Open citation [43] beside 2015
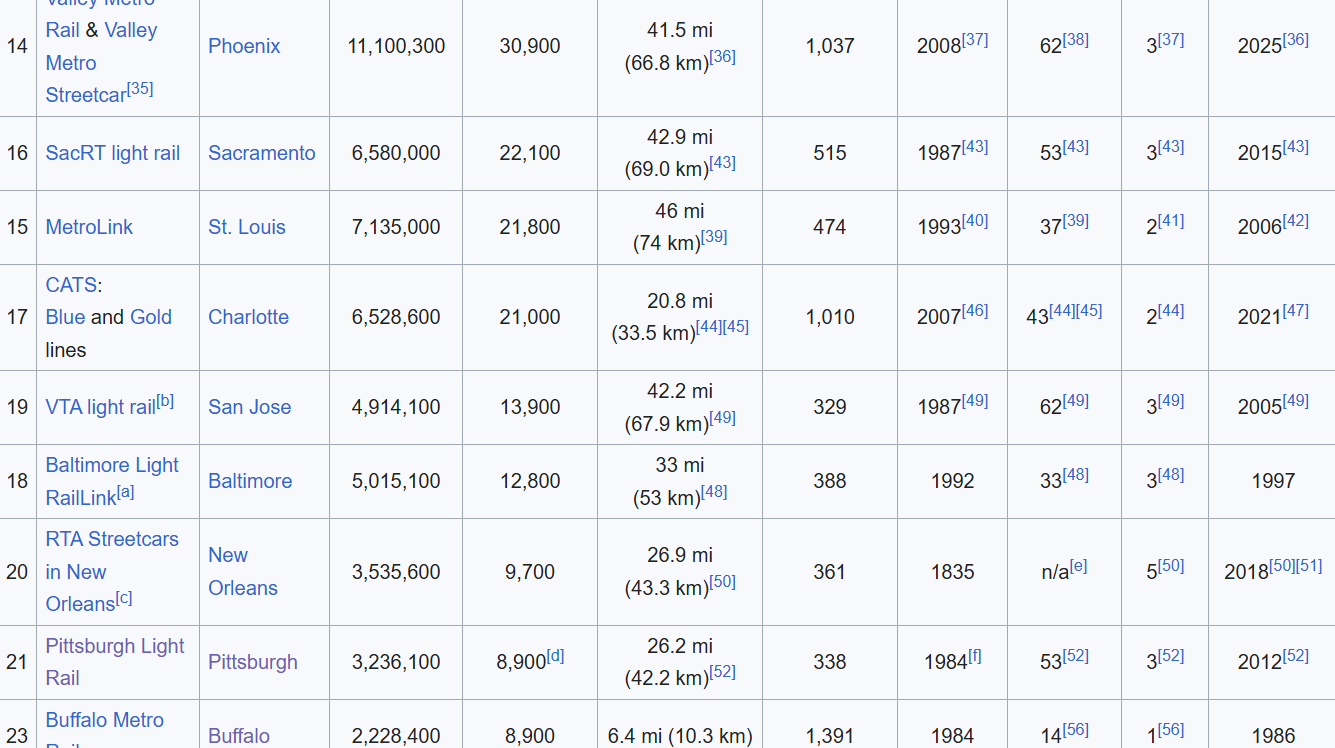Viewport: 1335px width, 748px height. tap(1295, 147)
